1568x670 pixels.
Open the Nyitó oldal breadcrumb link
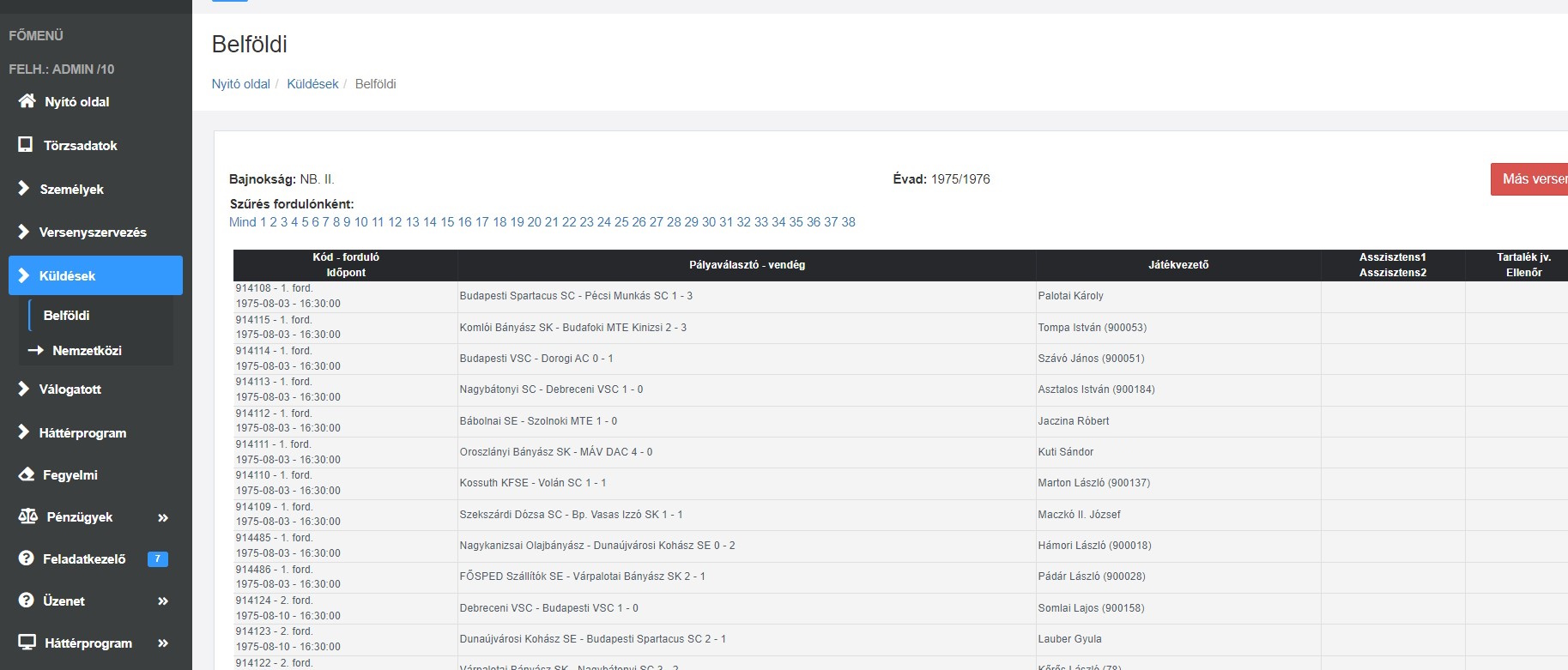click(x=240, y=84)
